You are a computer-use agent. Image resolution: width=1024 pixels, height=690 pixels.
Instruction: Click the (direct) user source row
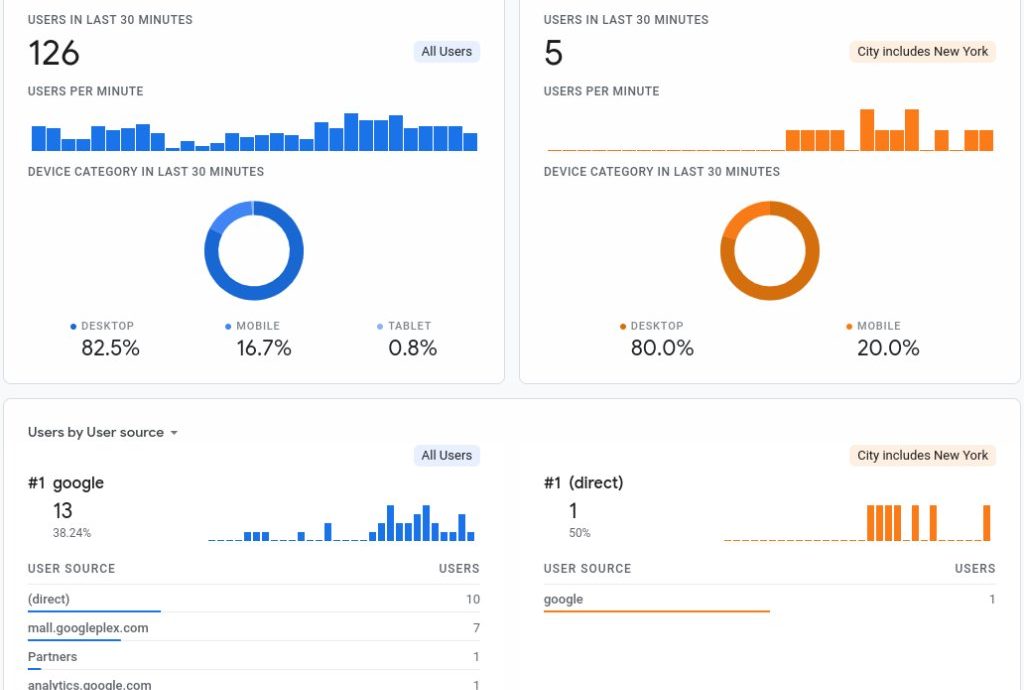tap(253, 599)
